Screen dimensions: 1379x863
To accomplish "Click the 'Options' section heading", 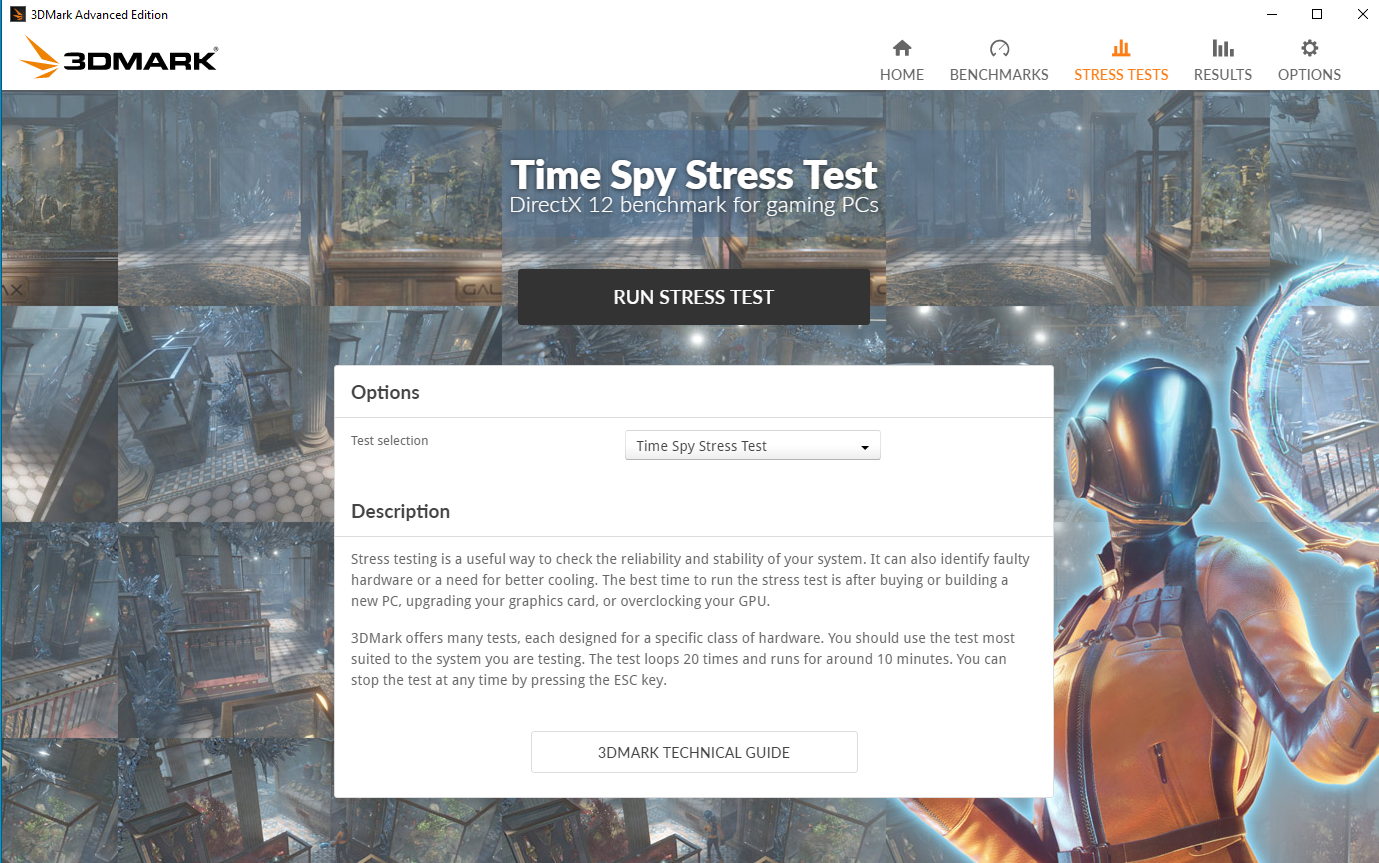I will click(x=385, y=392).
